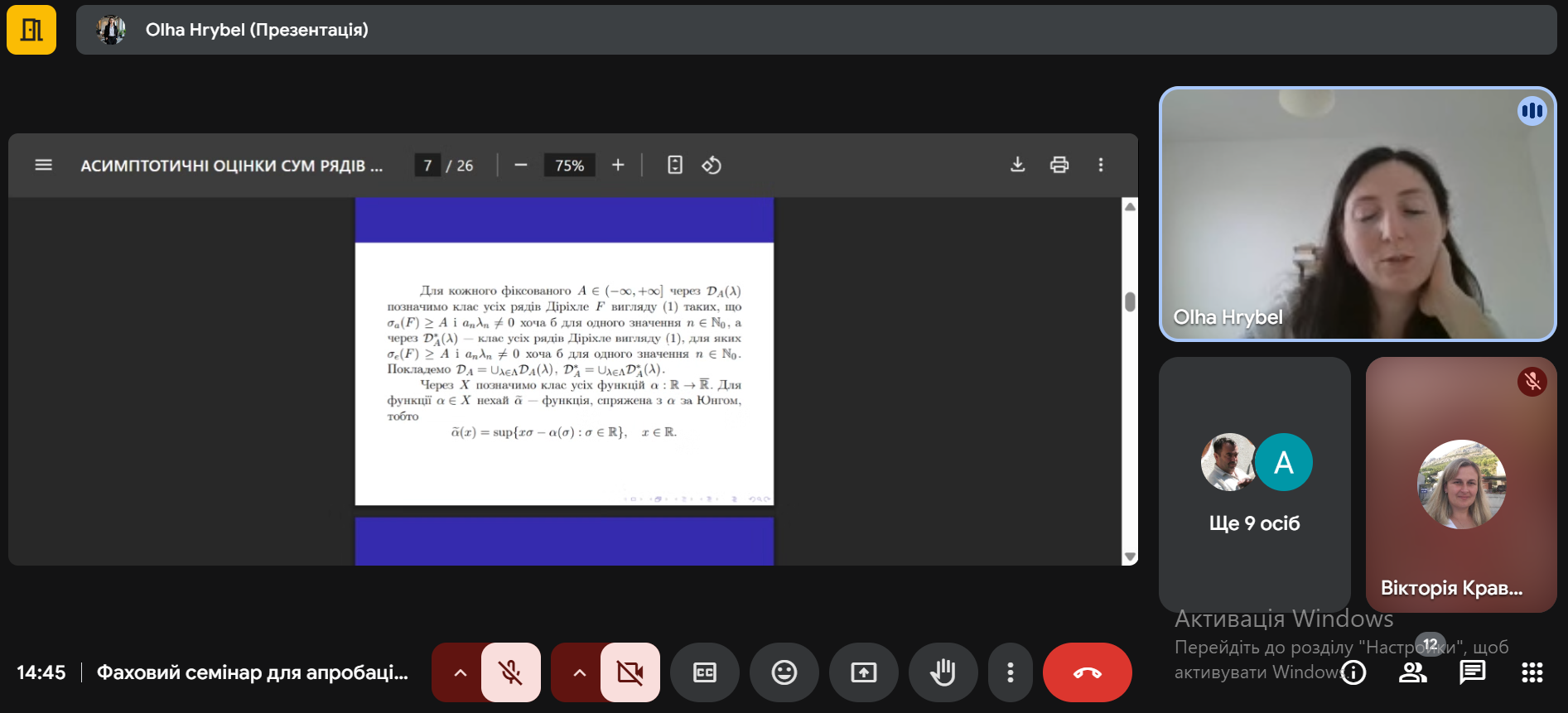Zoom in on the PDF

point(618,166)
